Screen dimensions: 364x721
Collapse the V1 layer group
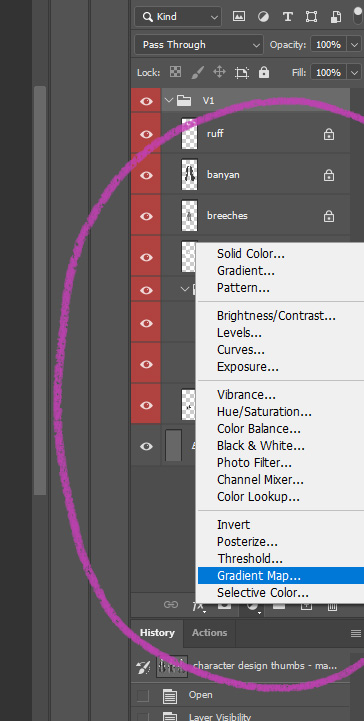coord(169,100)
